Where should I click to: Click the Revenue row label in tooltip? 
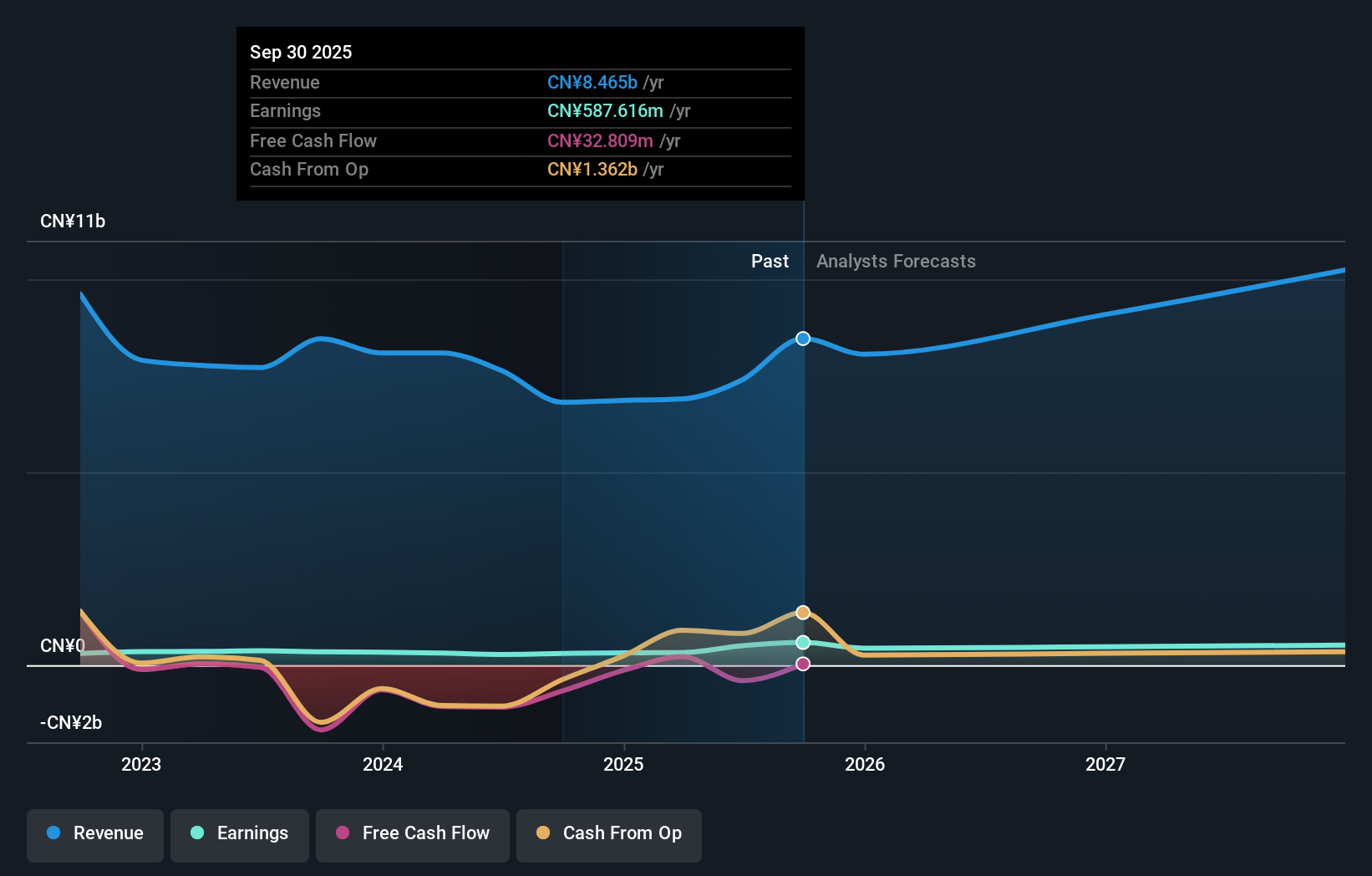pyautogui.click(x=285, y=83)
